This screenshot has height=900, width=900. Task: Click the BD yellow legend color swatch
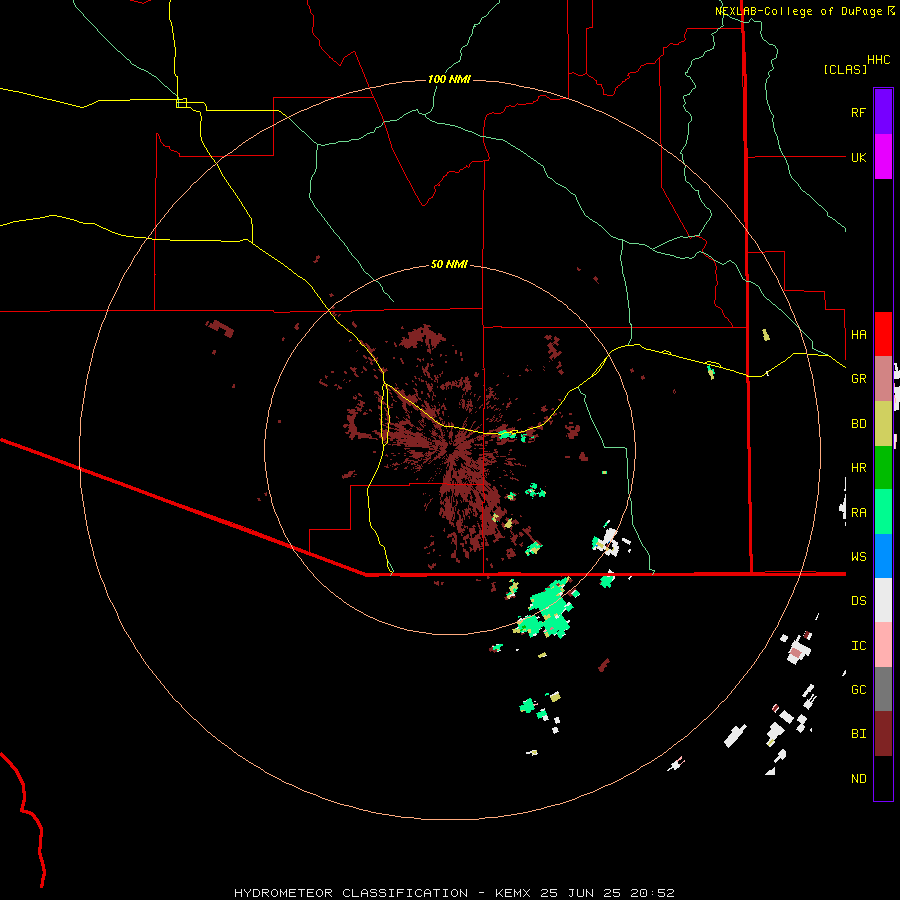[883, 424]
